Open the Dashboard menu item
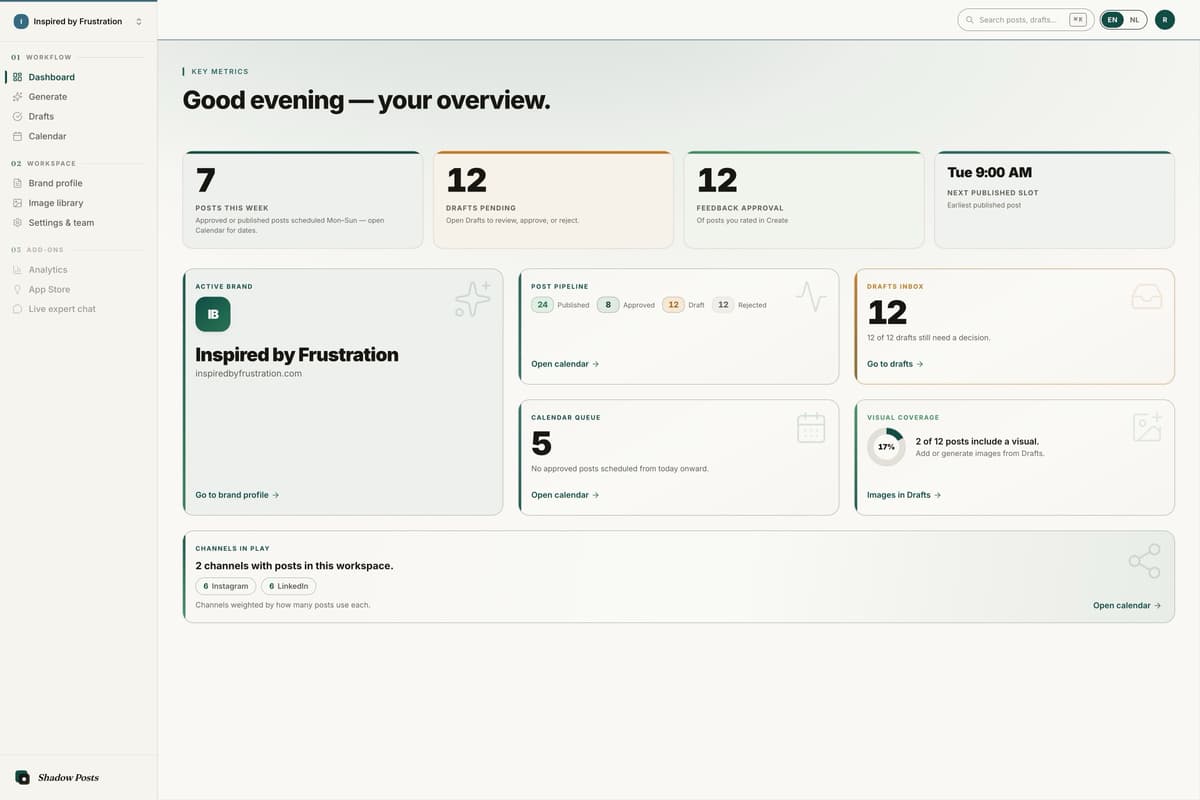 click(x=78, y=77)
